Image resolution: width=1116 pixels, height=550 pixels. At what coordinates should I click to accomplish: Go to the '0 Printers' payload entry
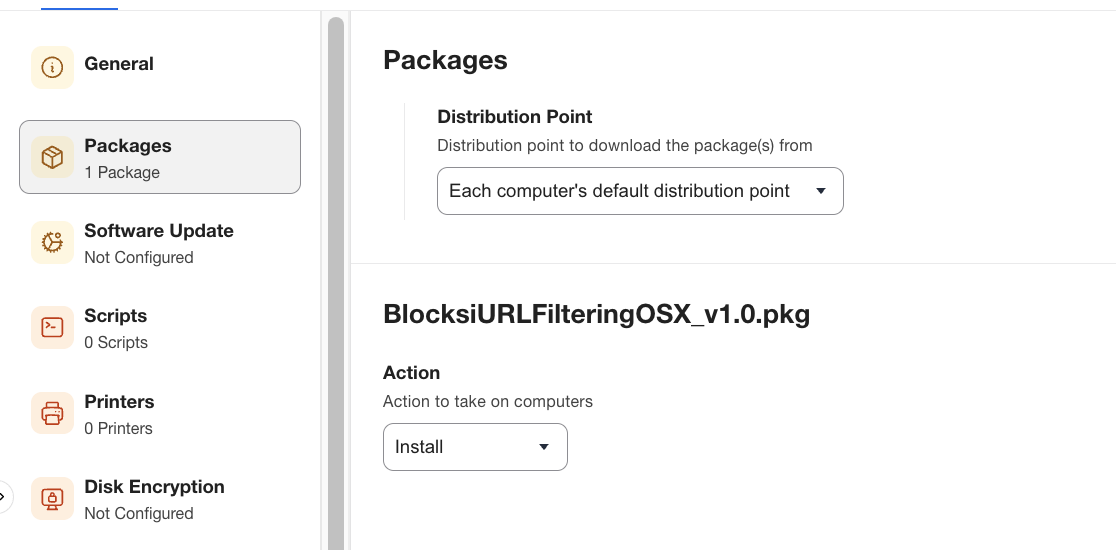[x=118, y=428]
